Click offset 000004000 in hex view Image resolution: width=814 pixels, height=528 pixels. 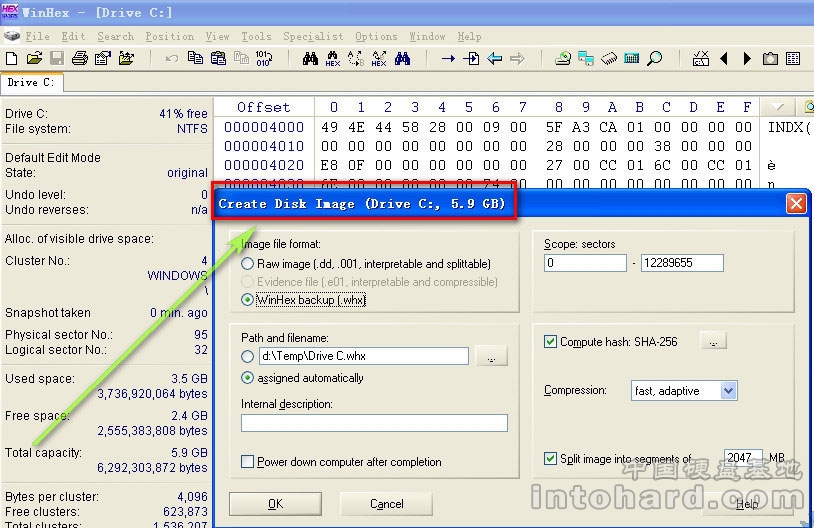264,127
